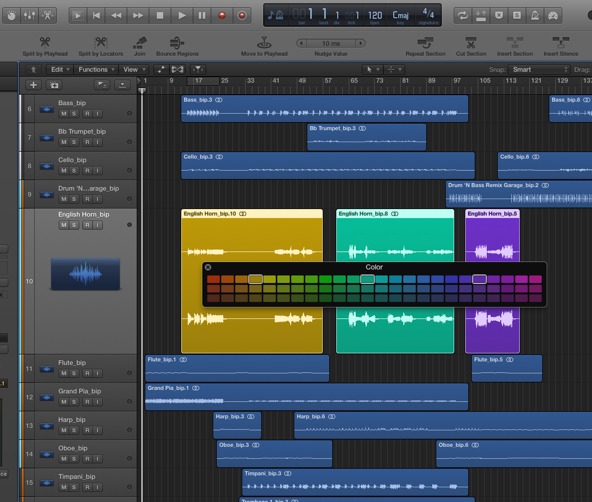The image size is (592, 502).
Task: Click Go to Beginning transport button
Action: (x=96, y=15)
